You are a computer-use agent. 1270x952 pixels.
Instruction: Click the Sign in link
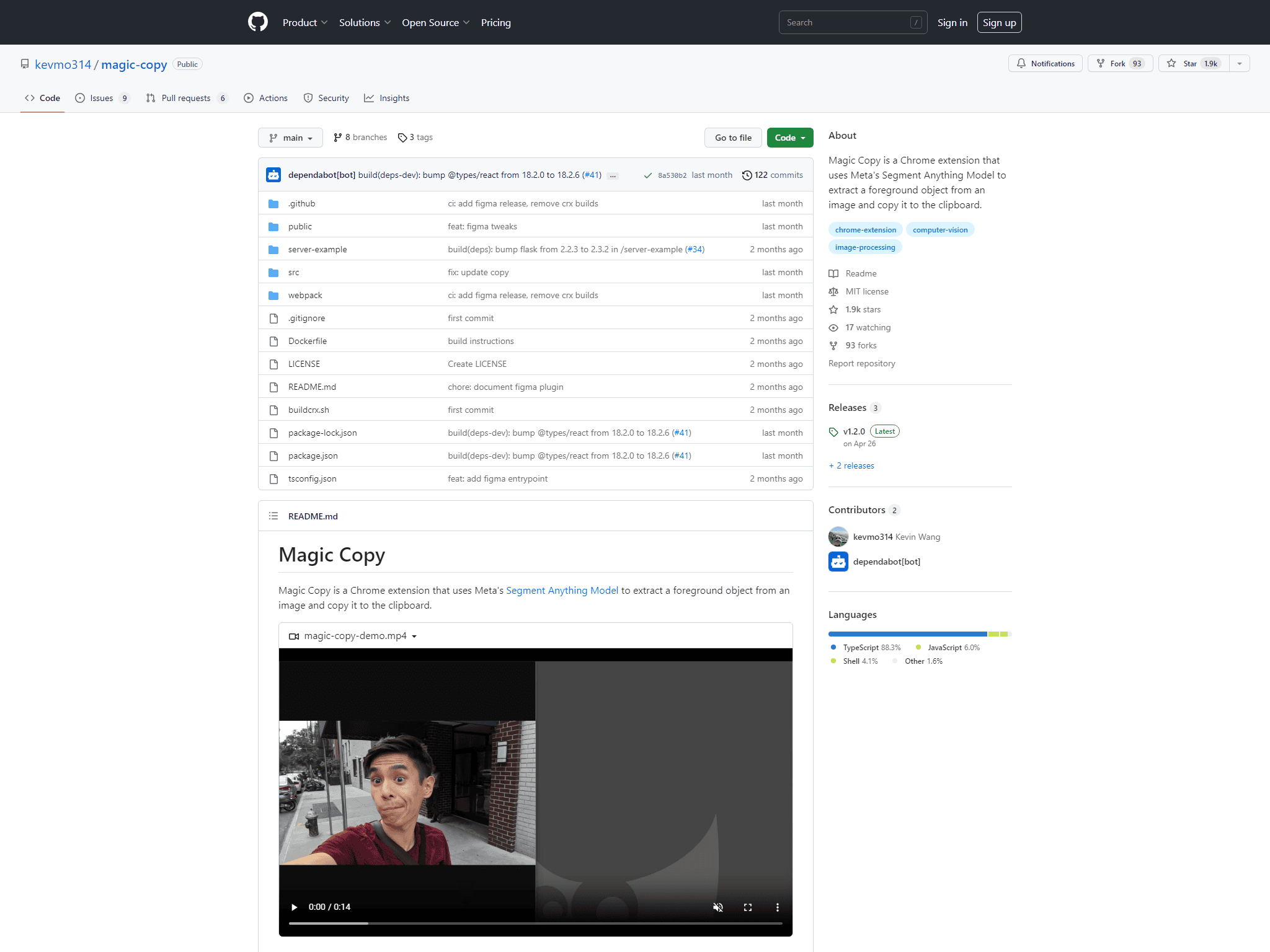tap(952, 22)
